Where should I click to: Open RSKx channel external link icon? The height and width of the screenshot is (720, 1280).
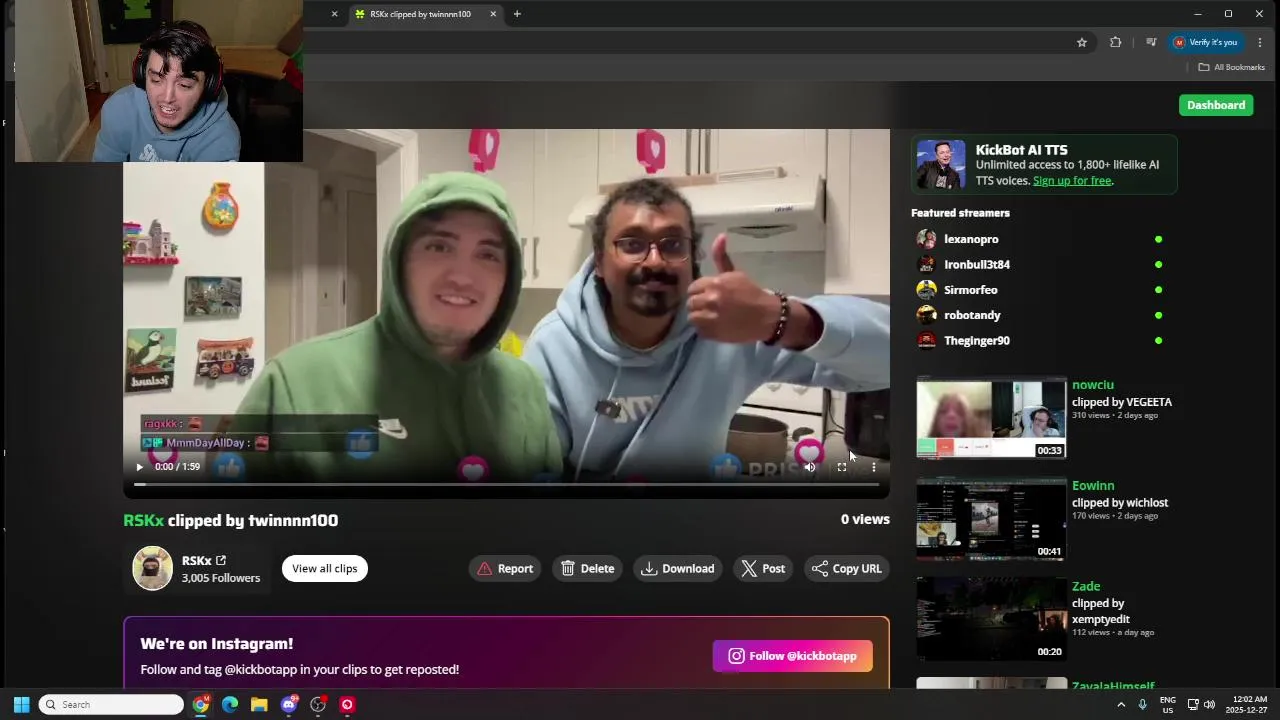coord(221,560)
